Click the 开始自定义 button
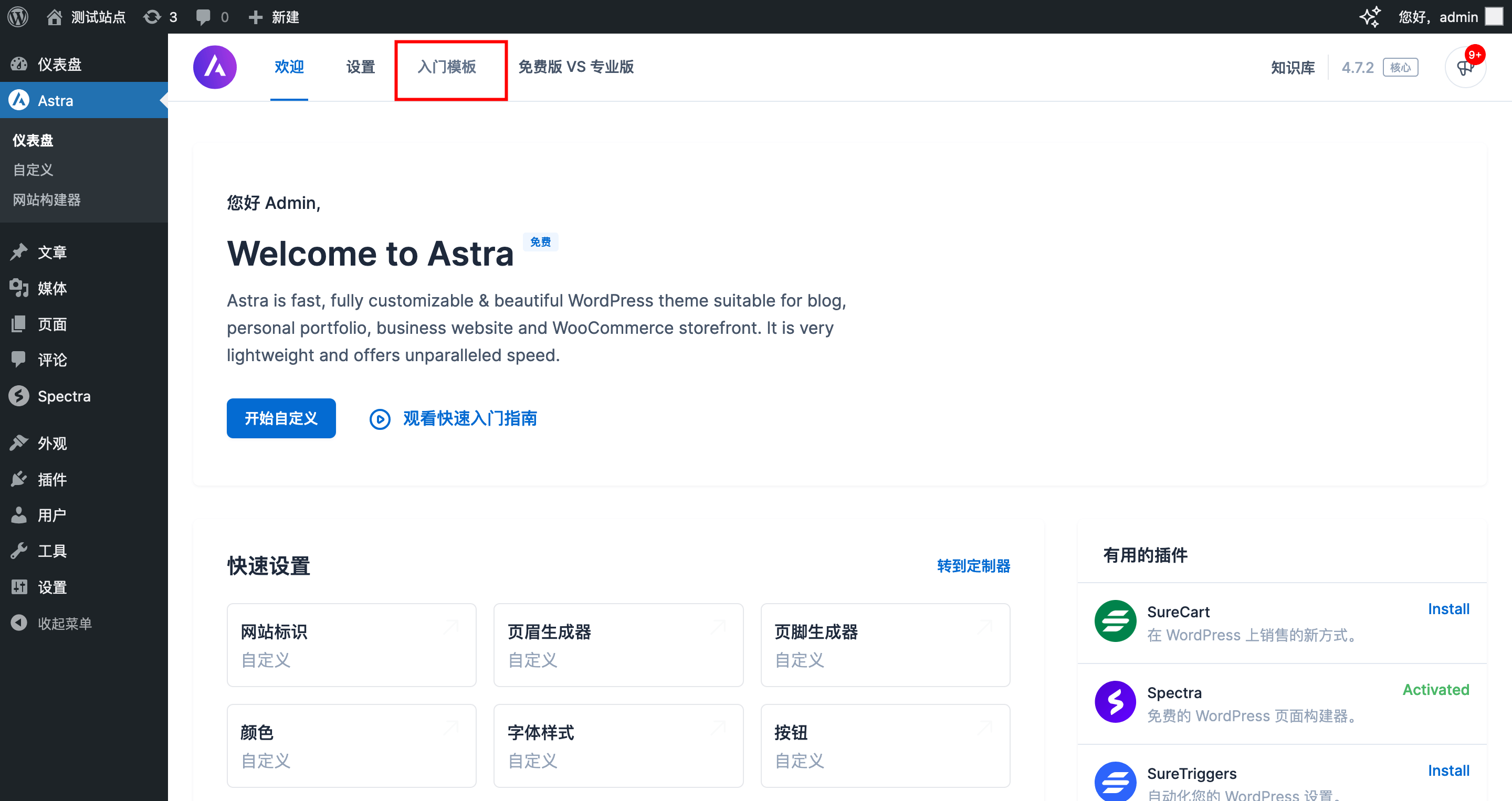The image size is (1512, 801). 280,418
